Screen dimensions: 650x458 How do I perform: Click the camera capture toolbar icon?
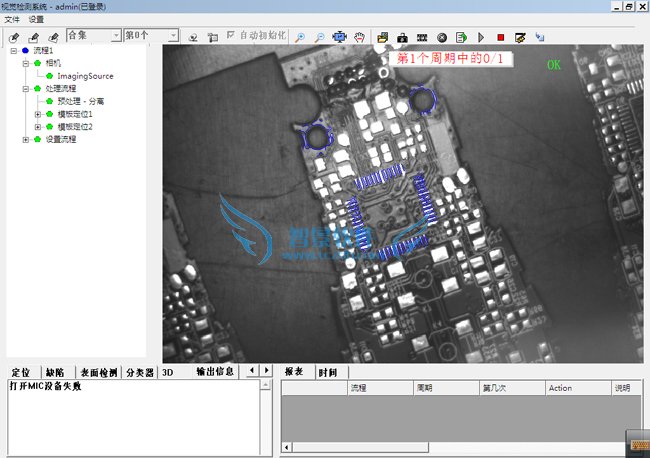[402, 37]
